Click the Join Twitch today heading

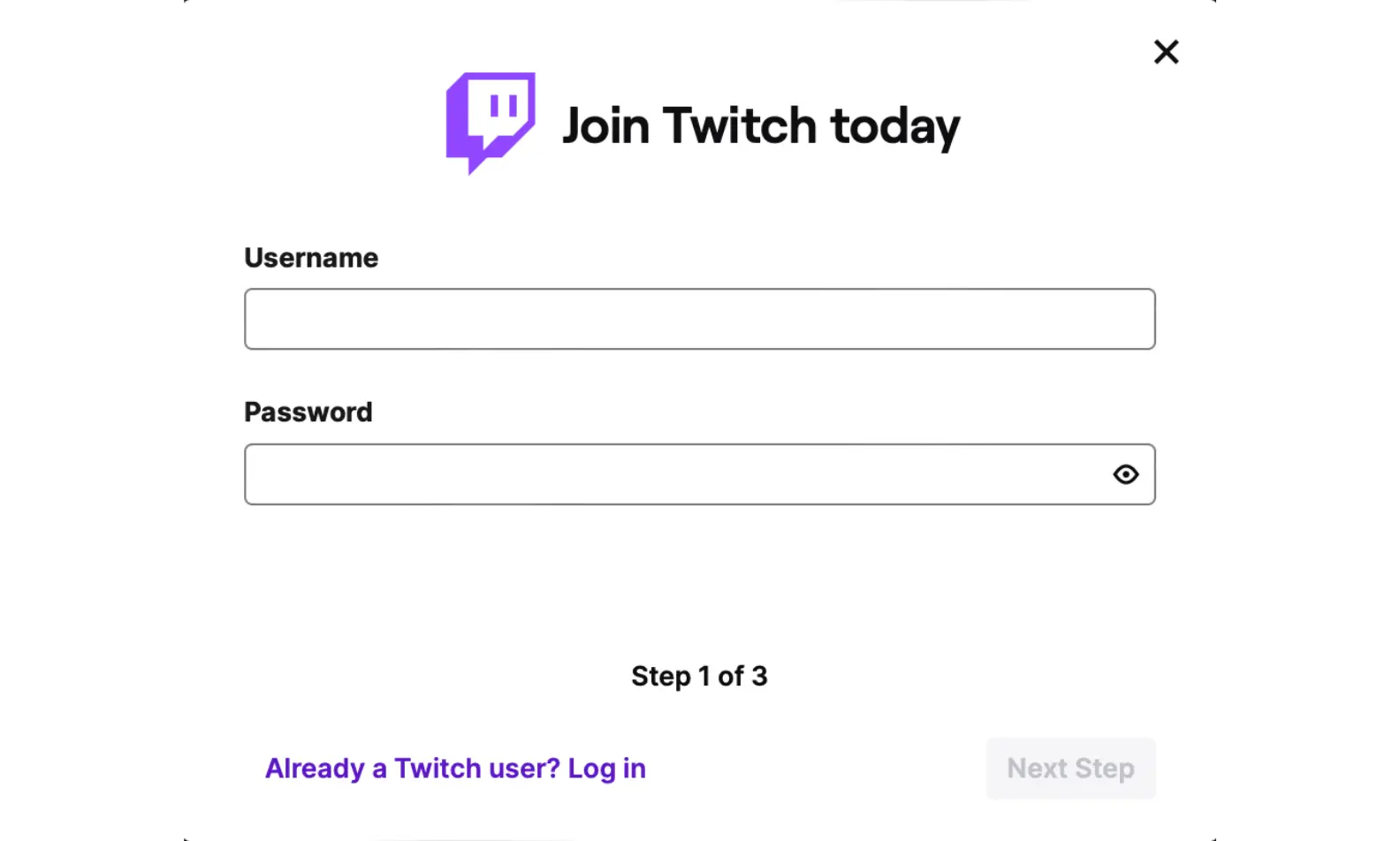pyautogui.click(x=760, y=124)
